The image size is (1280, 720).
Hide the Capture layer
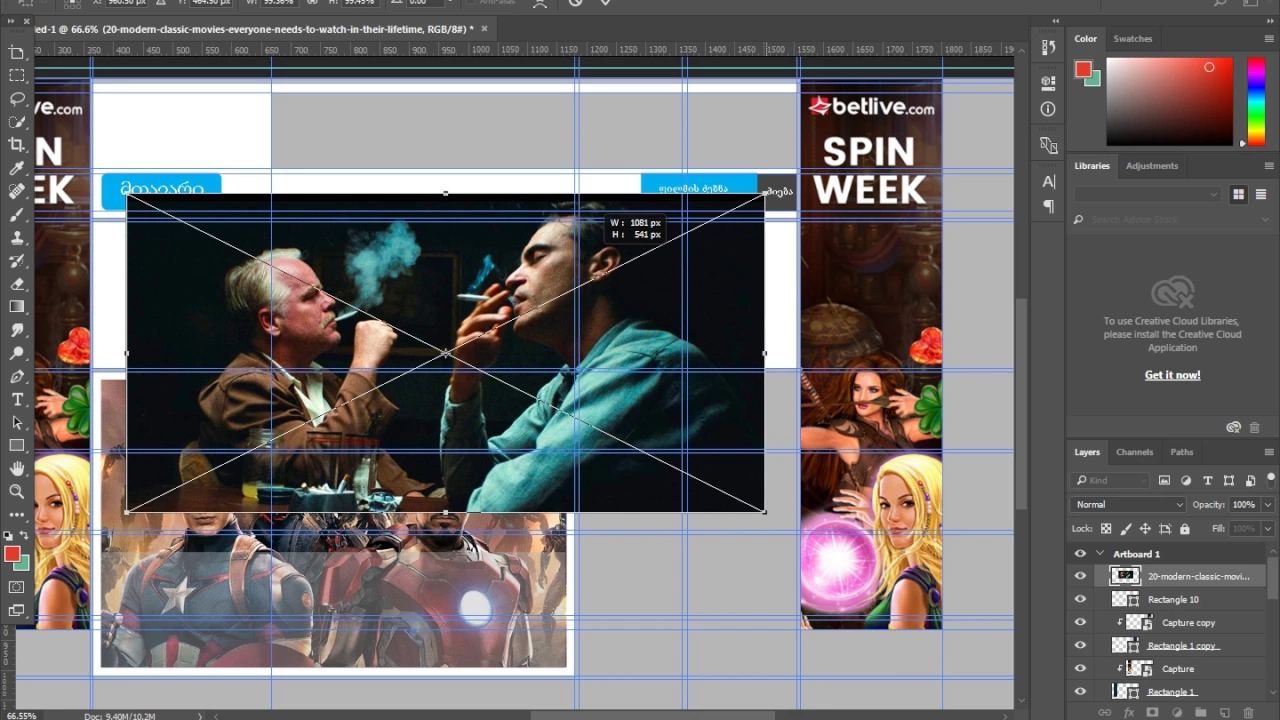1080,668
